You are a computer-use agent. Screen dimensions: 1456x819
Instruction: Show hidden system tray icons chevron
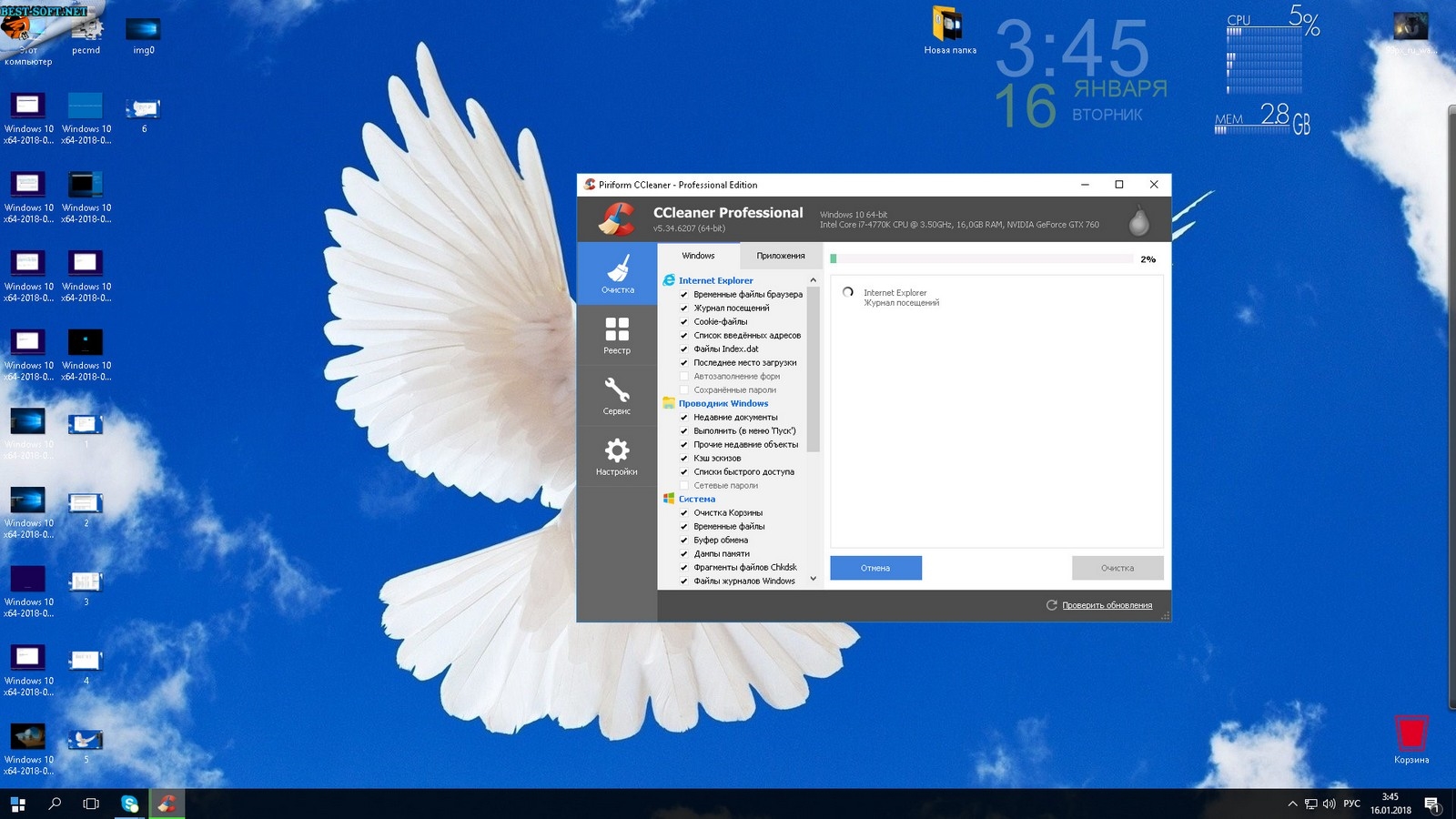pyautogui.click(x=1292, y=804)
